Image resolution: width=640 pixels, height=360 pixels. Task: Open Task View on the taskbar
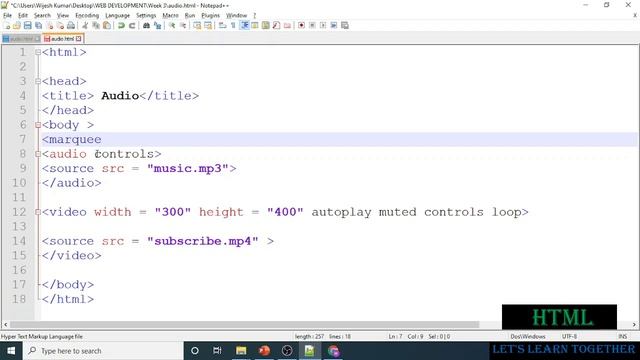[217, 351]
